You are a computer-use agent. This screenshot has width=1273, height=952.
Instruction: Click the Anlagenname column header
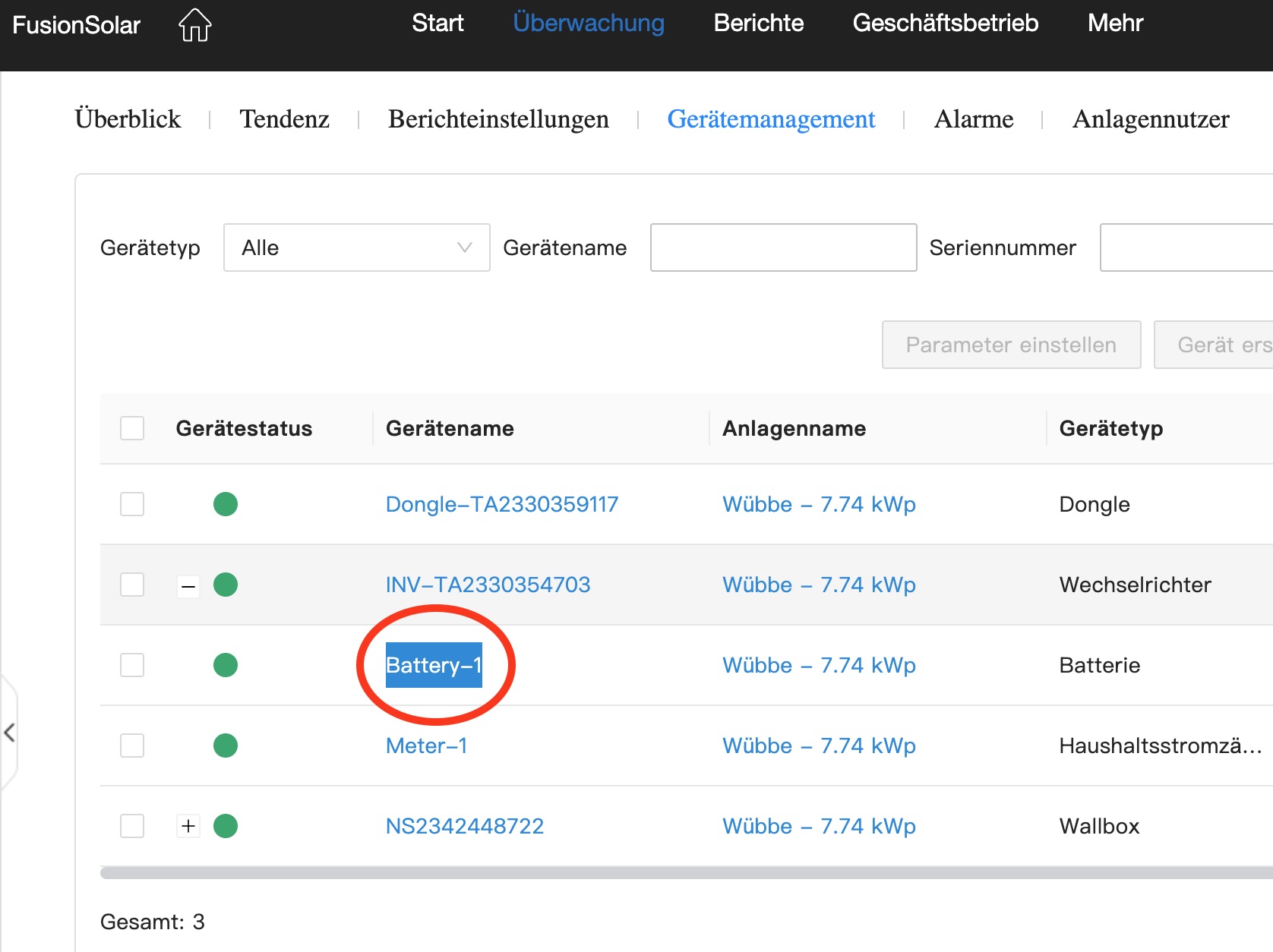tap(794, 428)
